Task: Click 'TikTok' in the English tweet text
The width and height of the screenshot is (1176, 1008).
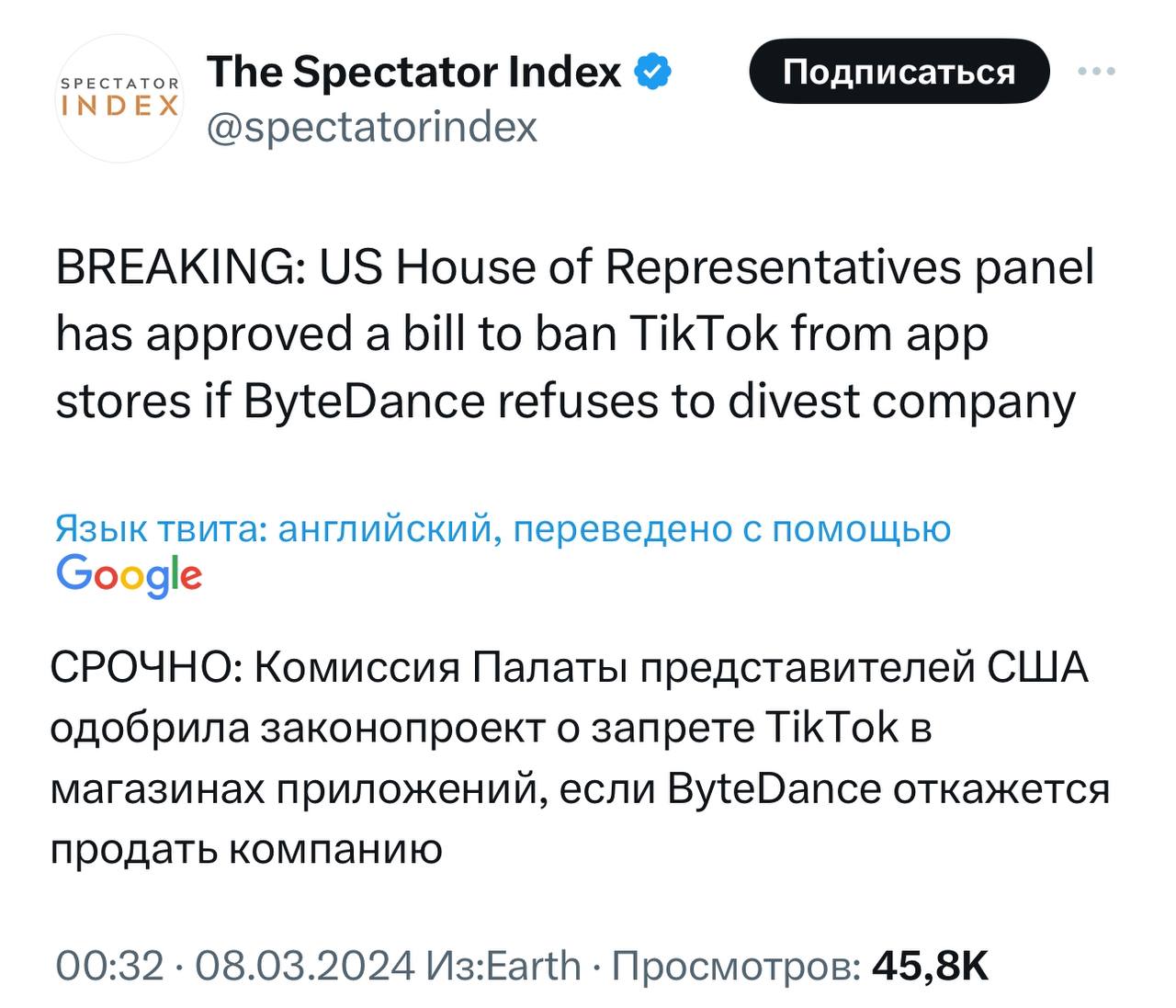Action: (703, 334)
